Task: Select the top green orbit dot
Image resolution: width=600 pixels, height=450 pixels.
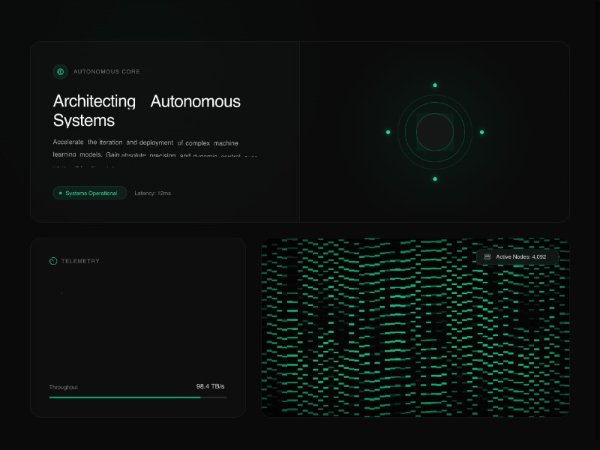Action: coord(434,85)
